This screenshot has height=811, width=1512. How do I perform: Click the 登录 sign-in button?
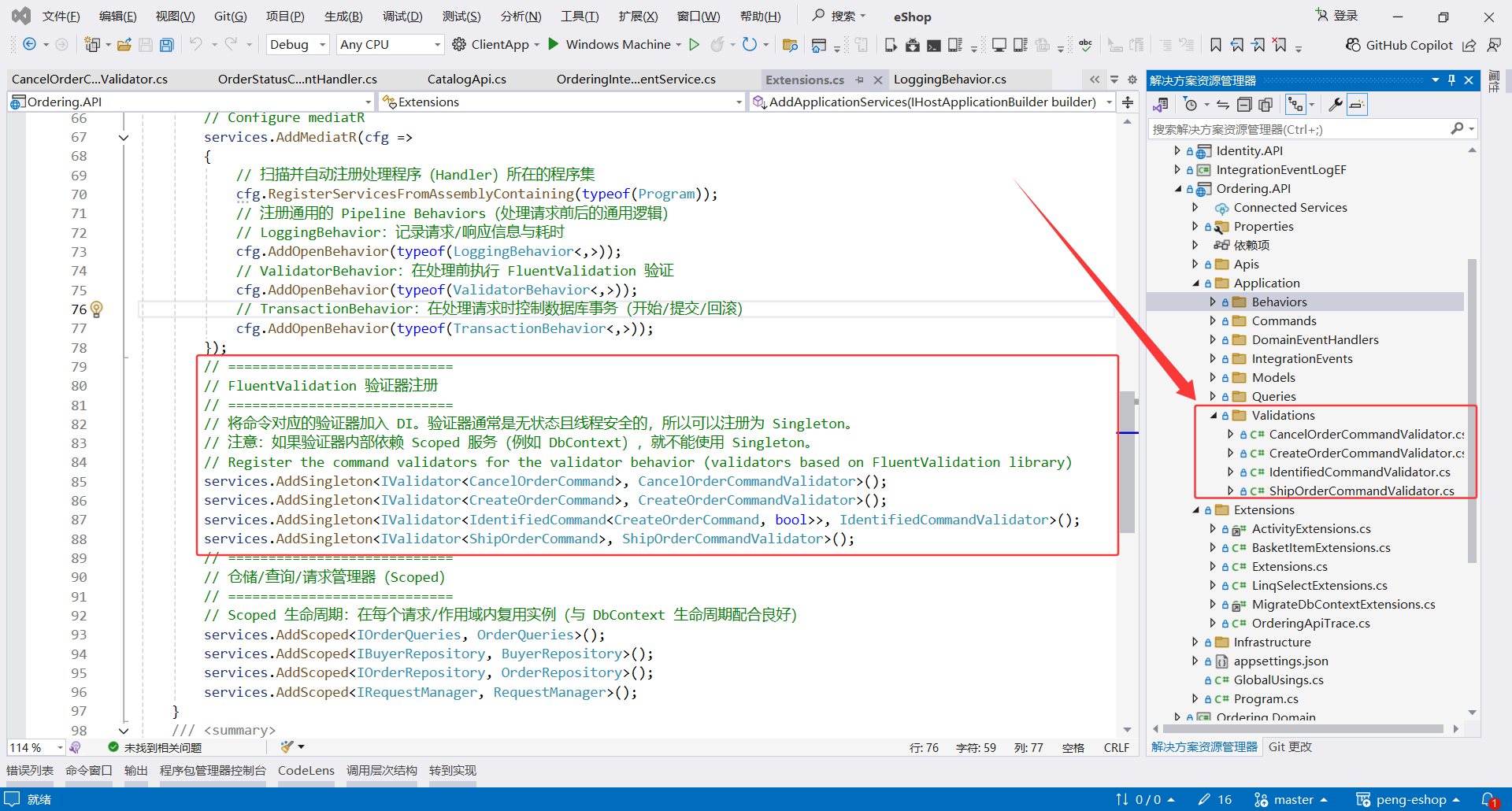coord(1337,16)
